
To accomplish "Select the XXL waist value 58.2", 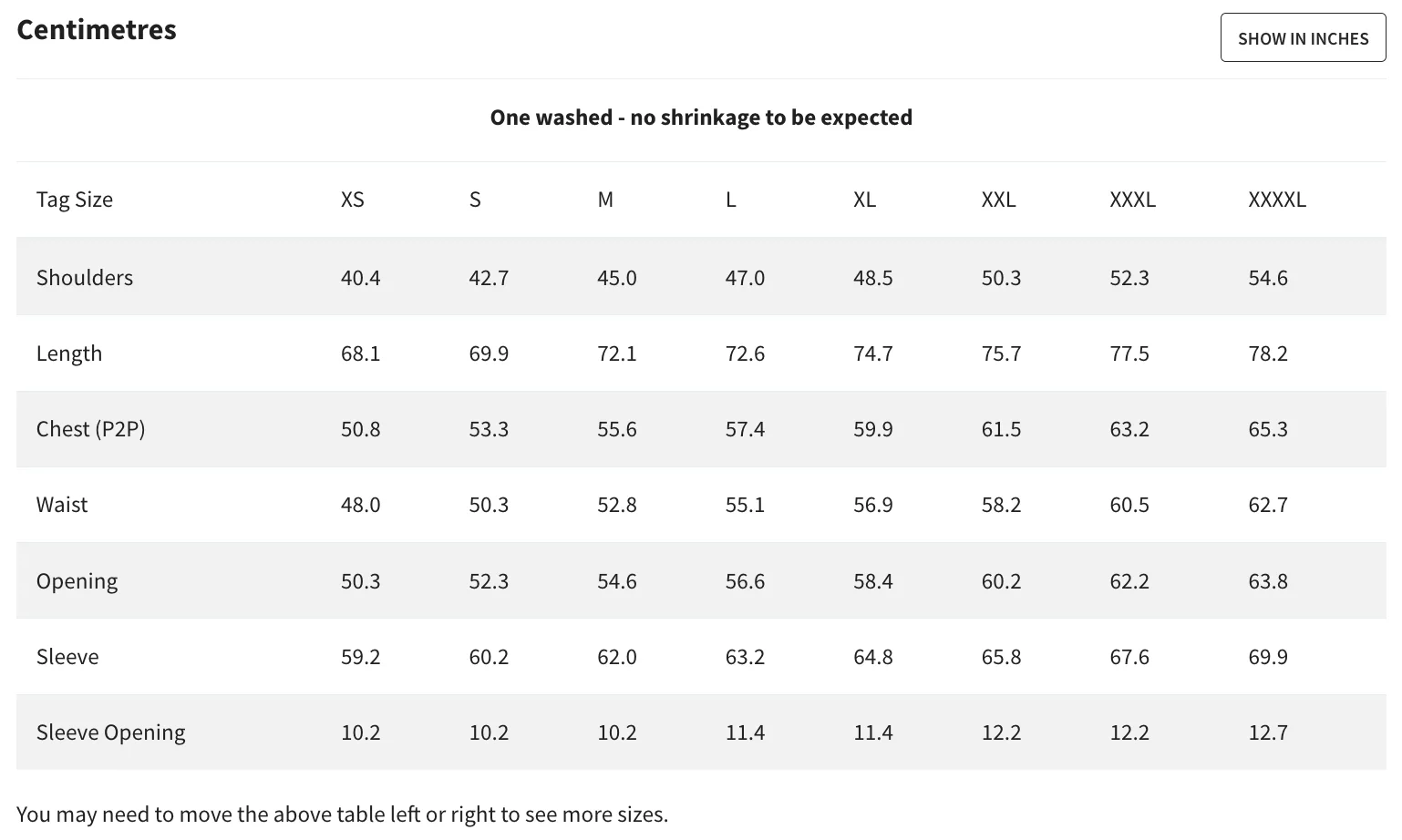I will [1001, 505].
